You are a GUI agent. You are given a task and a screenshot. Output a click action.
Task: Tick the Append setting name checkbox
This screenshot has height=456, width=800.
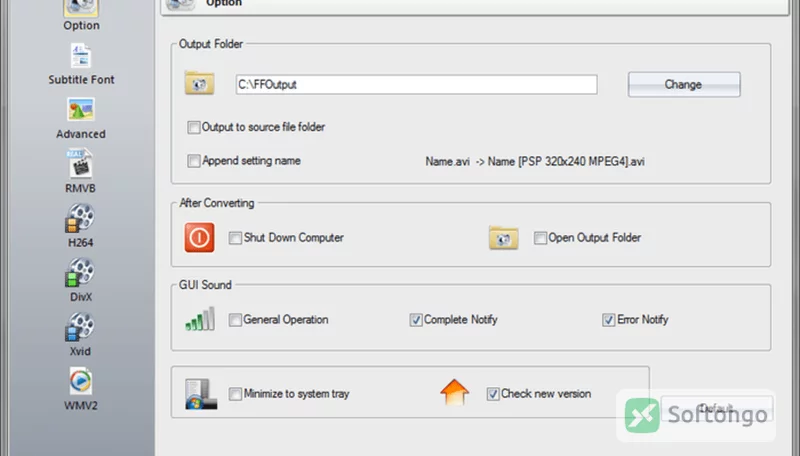click(x=194, y=161)
